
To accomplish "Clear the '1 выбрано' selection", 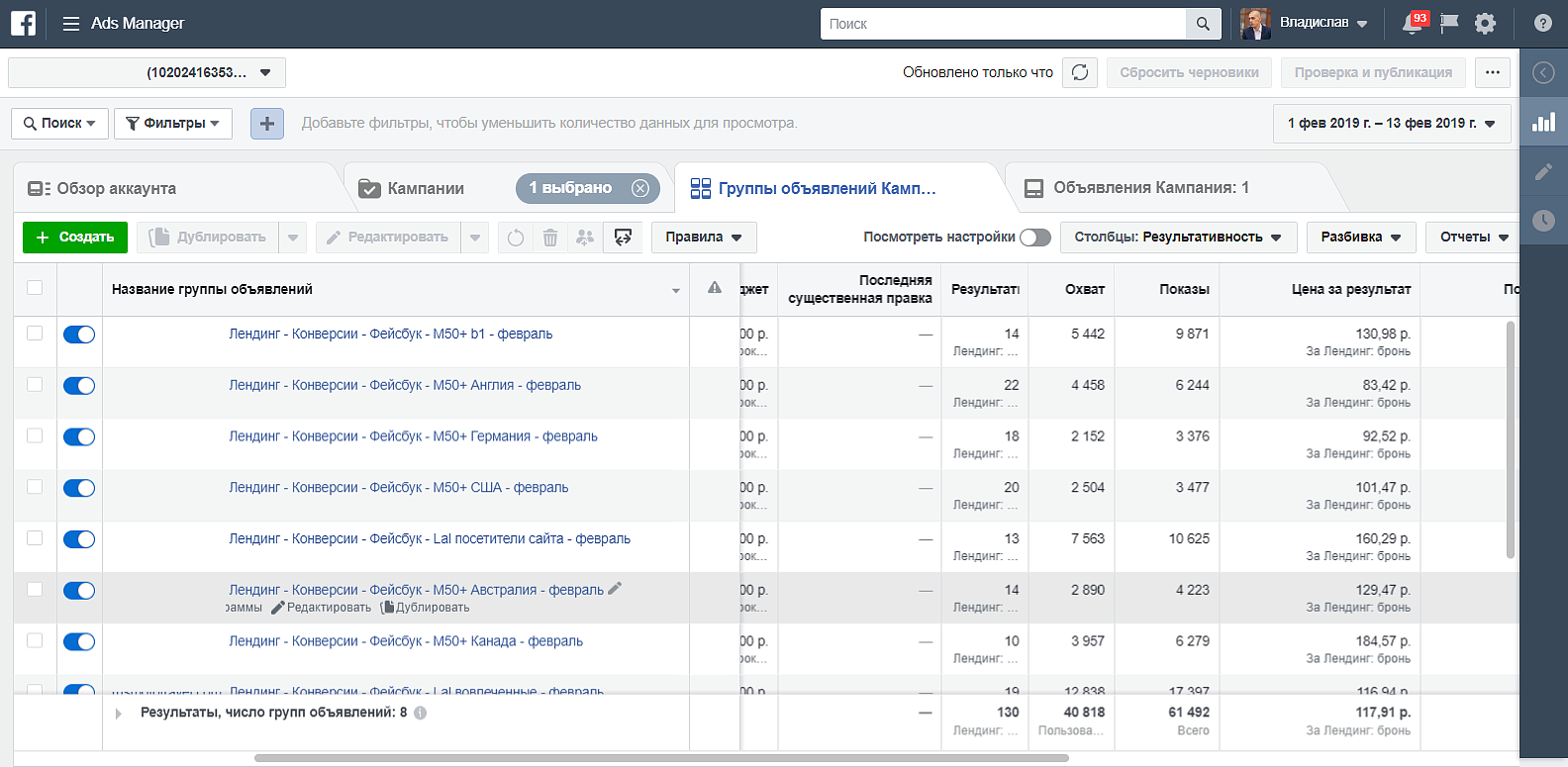I will pos(640,188).
